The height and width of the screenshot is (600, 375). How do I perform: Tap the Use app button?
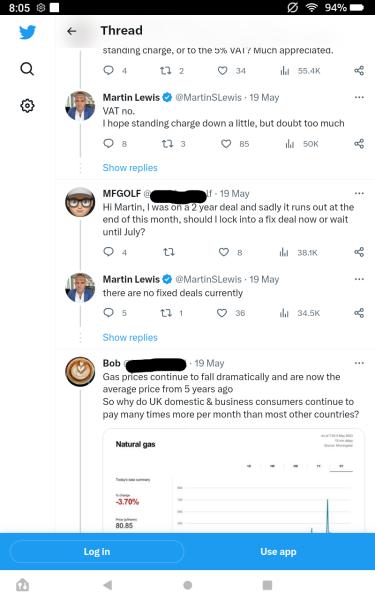click(x=278, y=551)
